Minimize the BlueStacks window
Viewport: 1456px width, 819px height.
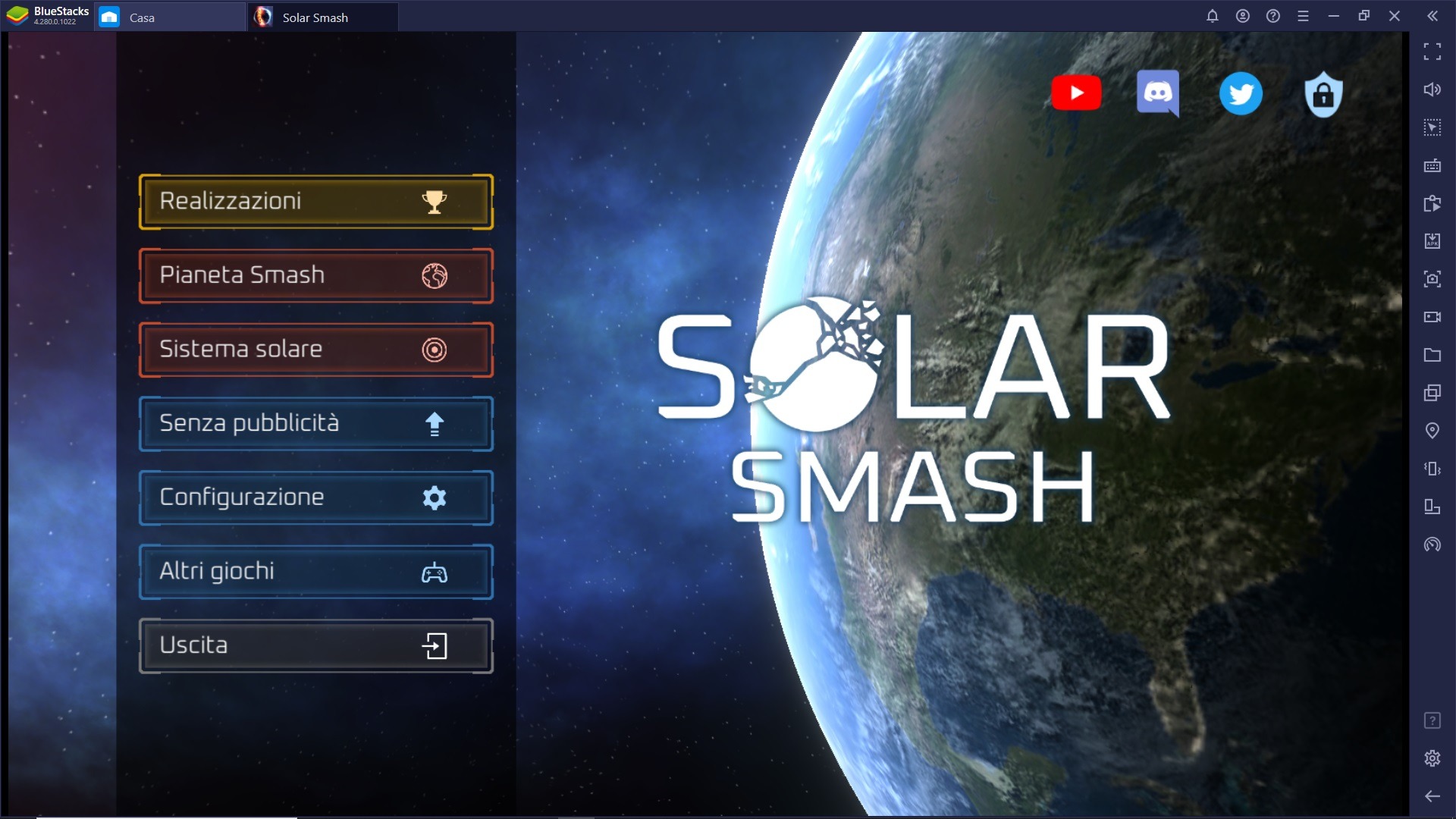click(x=1334, y=16)
